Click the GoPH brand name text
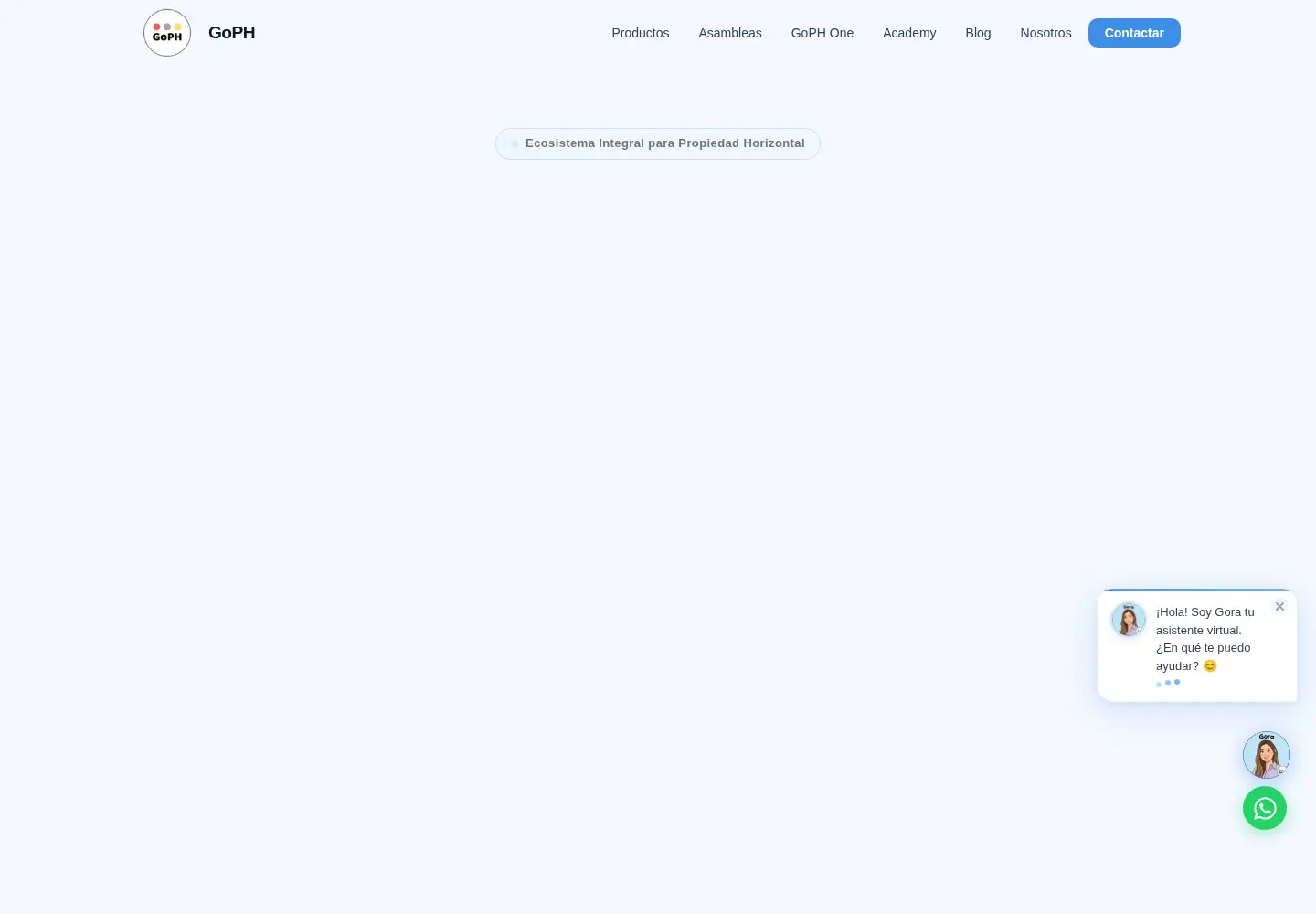 [231, 33]
